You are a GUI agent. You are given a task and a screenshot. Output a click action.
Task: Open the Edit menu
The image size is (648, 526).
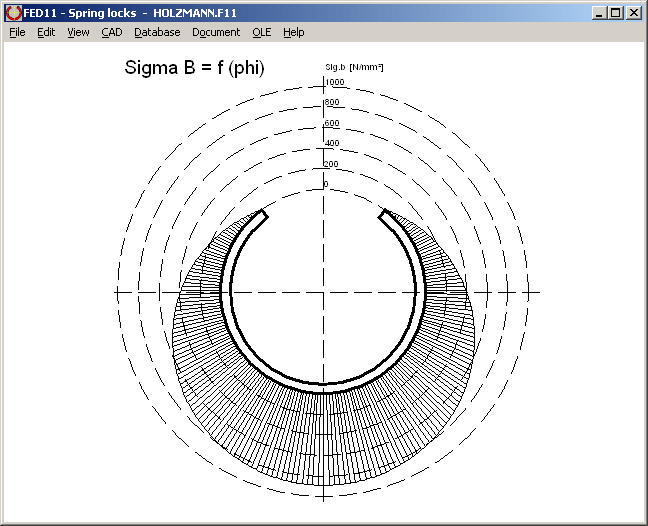pos(46,32)
